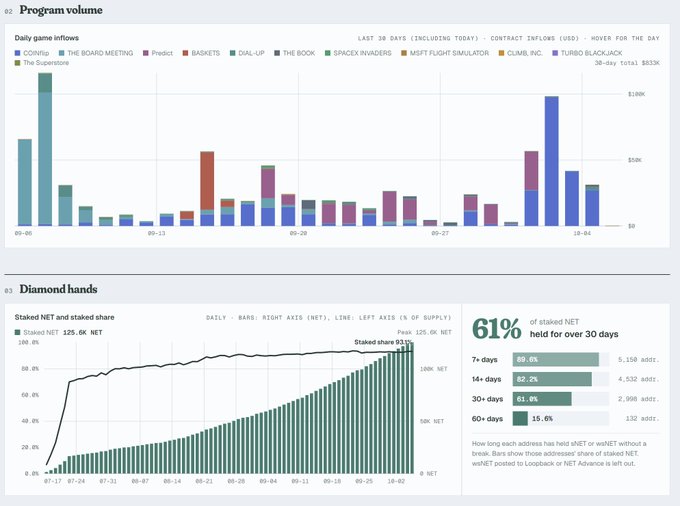680x506 pixels.
Task: Select the 60+ days 15.6% progress bar
Action: [561, 418]
